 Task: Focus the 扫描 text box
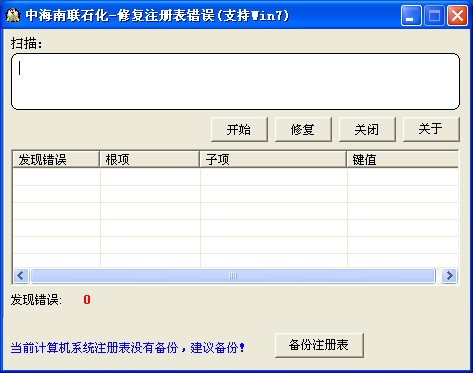(x=236, y=81)
